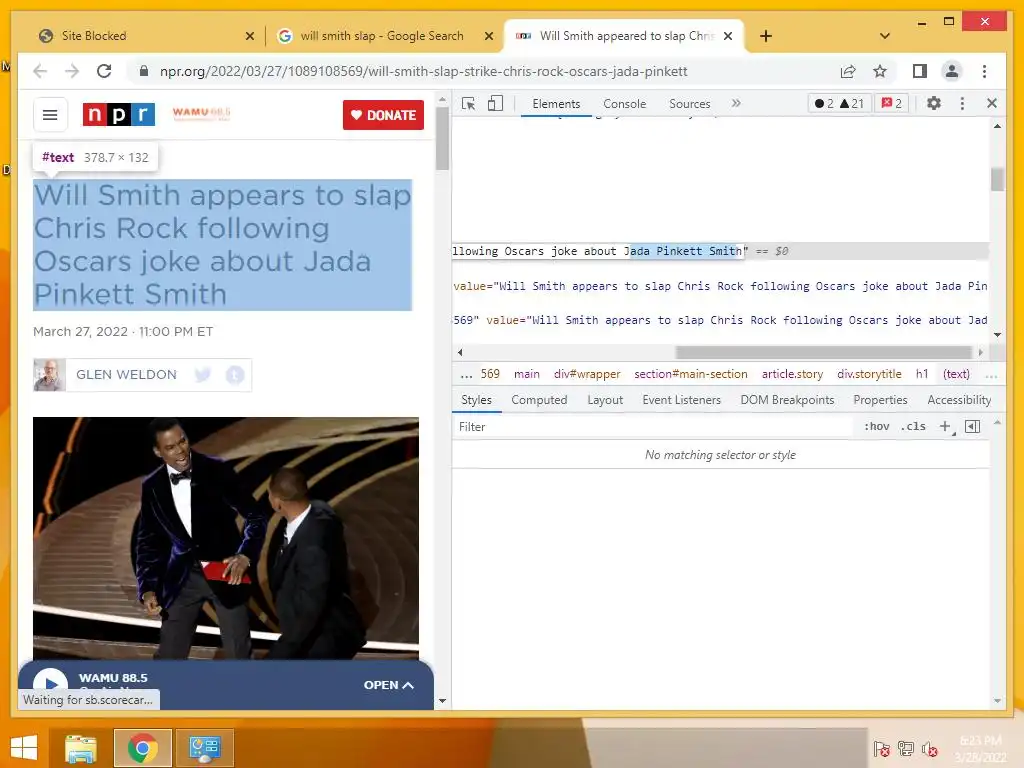Switch to the Sources panel tab
This screenshot has width=1024, height=768.
point(690,104)
